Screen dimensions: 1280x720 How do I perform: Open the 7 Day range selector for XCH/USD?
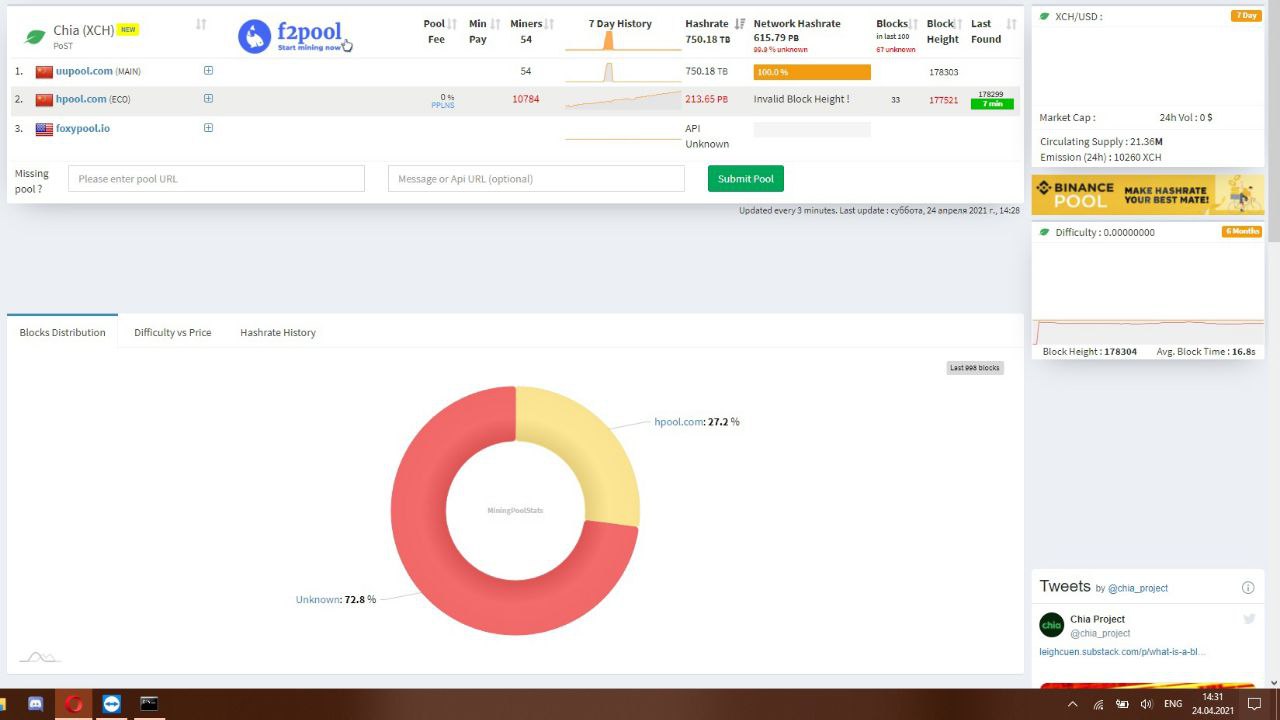tap(1246, 16)
